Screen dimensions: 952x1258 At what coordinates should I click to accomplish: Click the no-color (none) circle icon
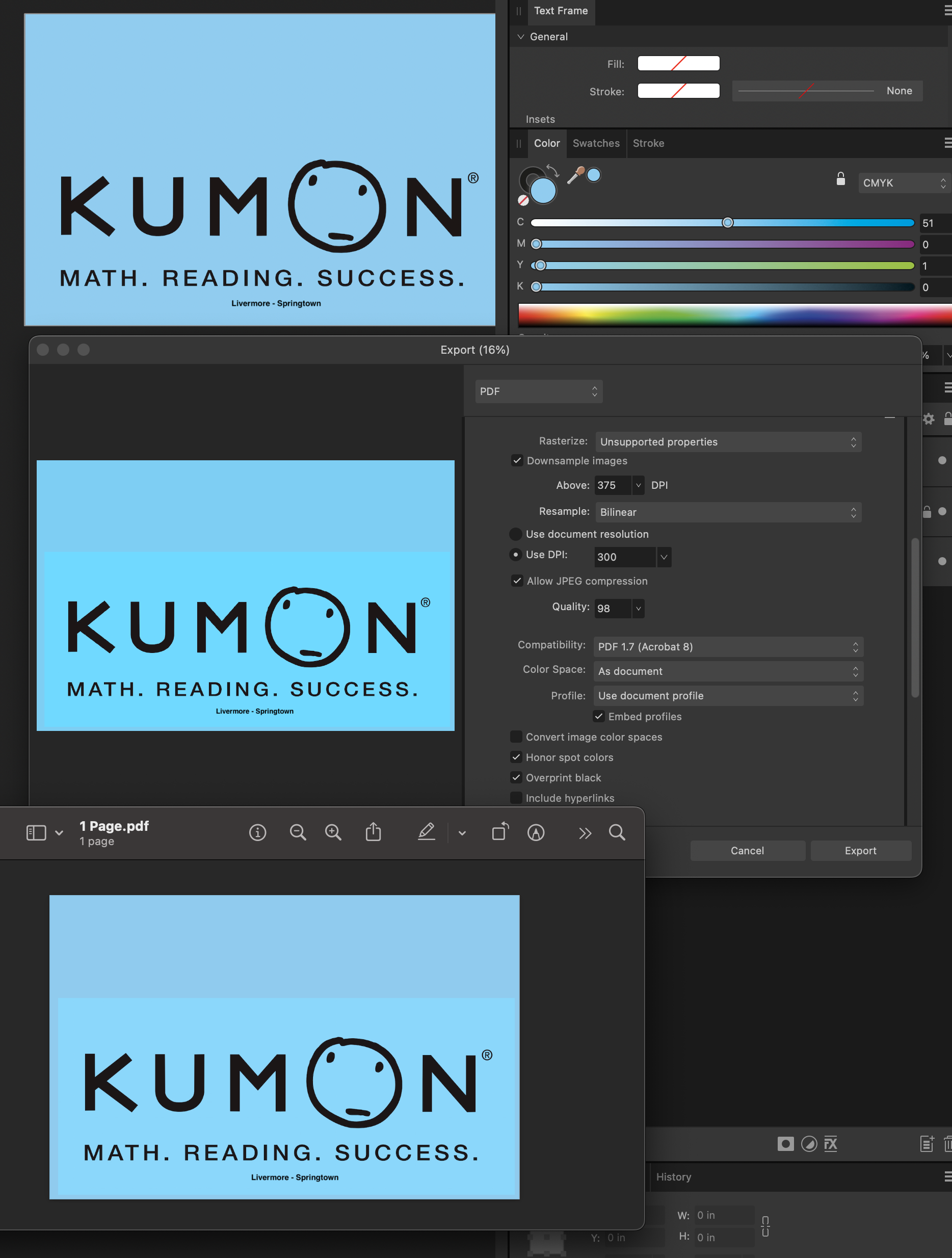click(x=523, y=200)
